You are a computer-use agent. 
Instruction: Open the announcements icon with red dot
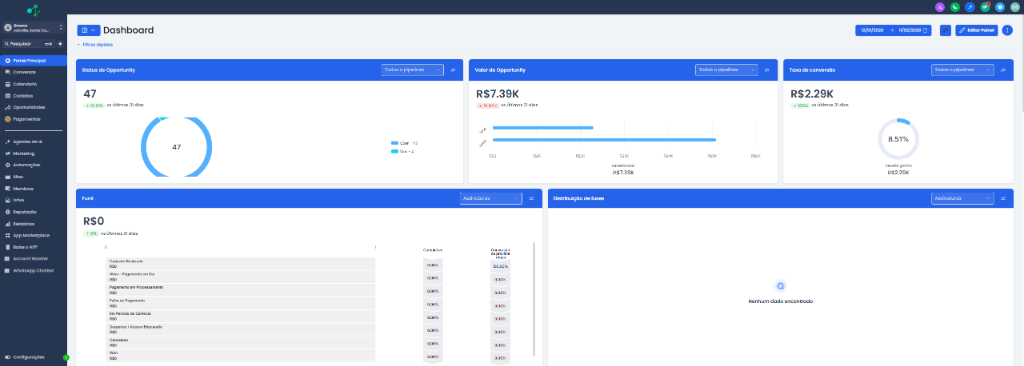985,7
